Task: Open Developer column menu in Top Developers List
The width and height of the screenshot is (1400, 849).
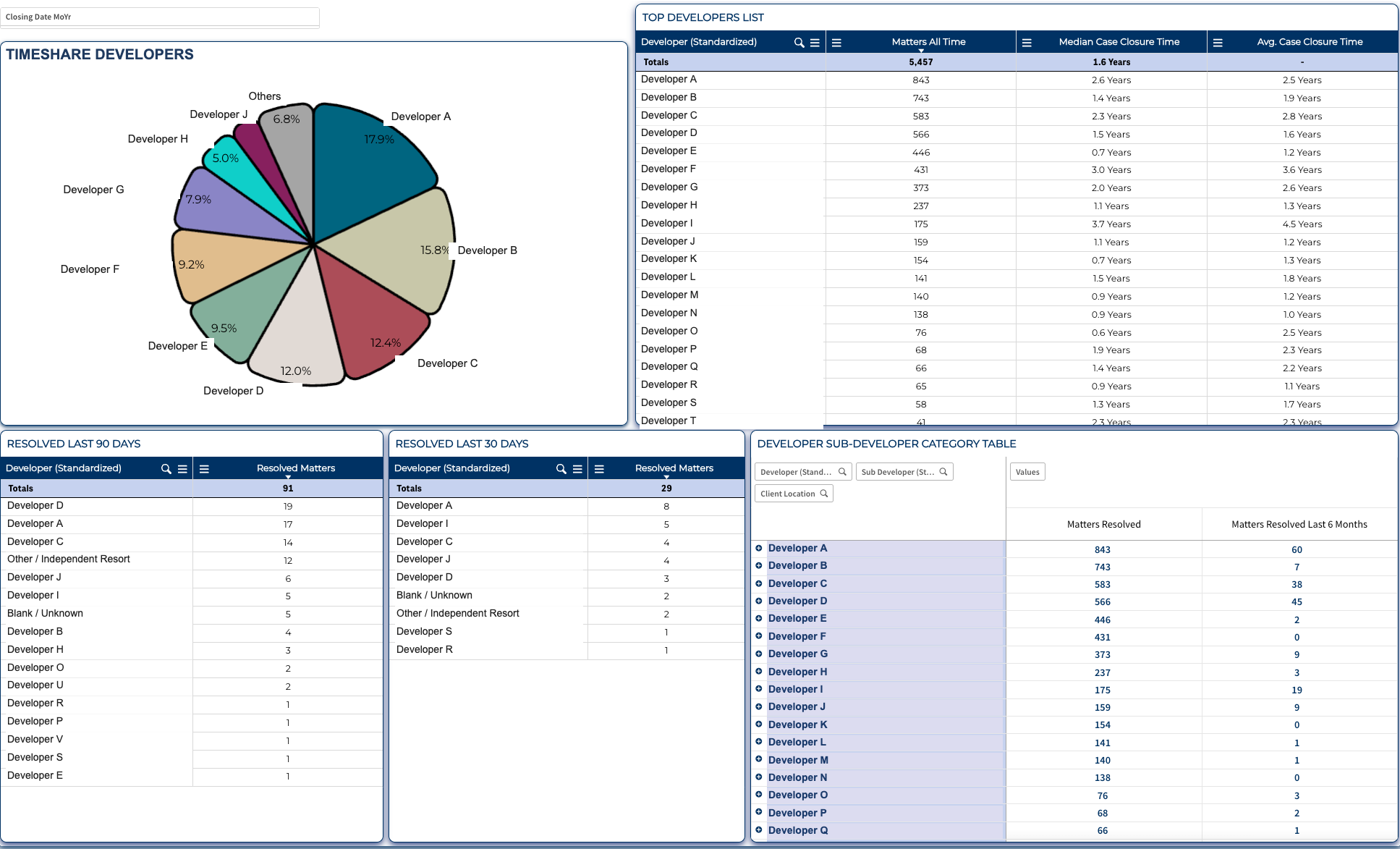Action: coord(815,43)
